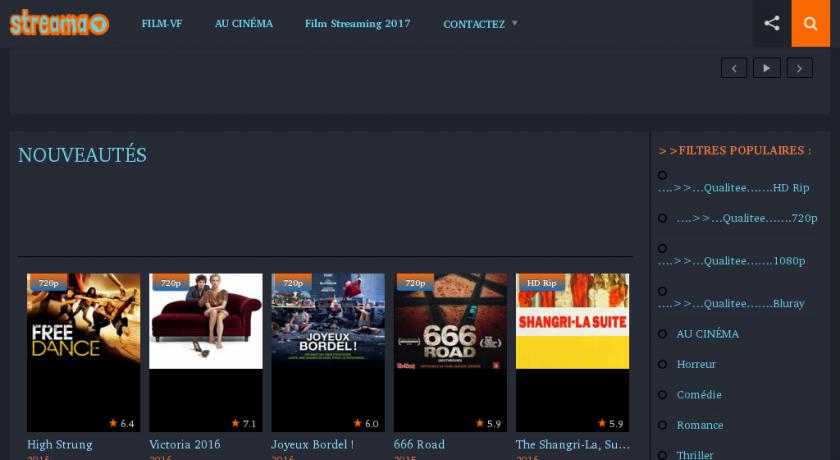Click the 6.4 star rating on Free Dance
Screen dimensions: 840x460
pyautogui.click(x=122, y=424)
